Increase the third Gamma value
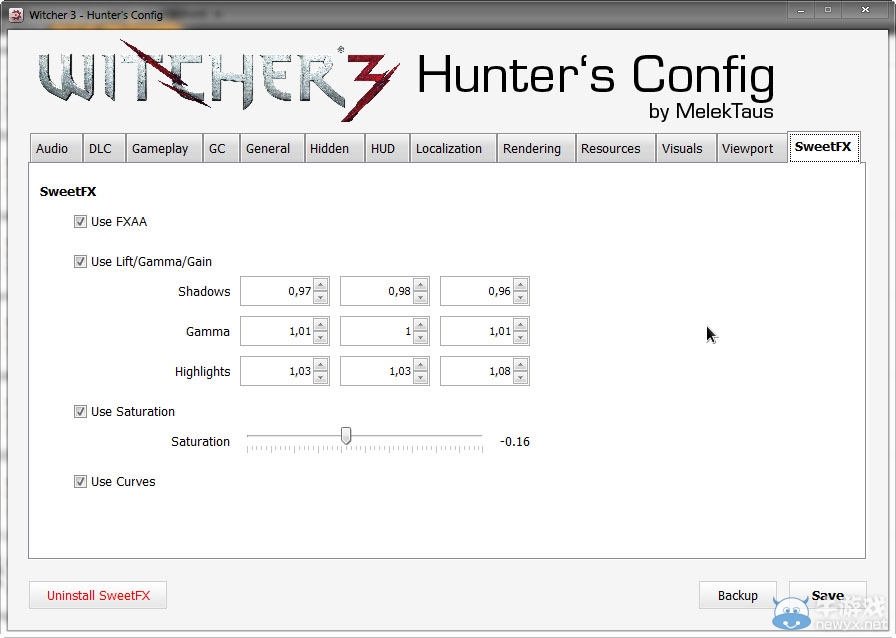This screenshot has width=896, height=638. coord(521,325)
